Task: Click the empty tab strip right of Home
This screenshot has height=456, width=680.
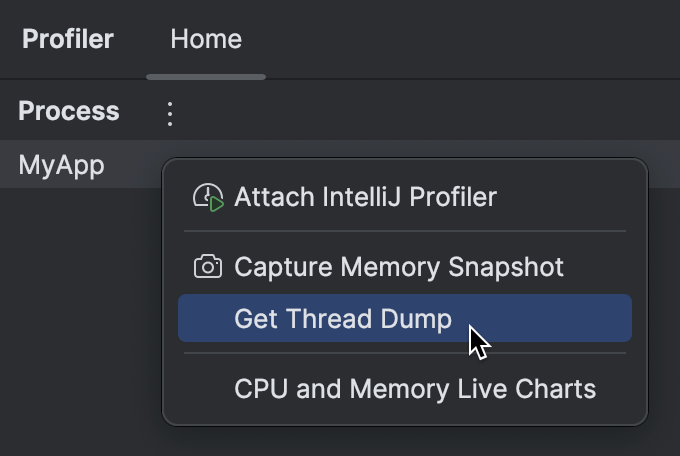Action: pyautogui.click(x=473, y=39)
